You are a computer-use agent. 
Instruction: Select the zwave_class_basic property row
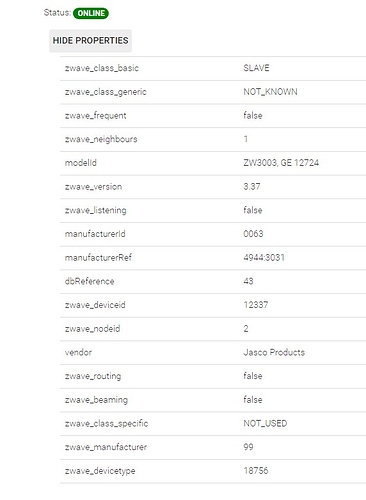point(213,68)
